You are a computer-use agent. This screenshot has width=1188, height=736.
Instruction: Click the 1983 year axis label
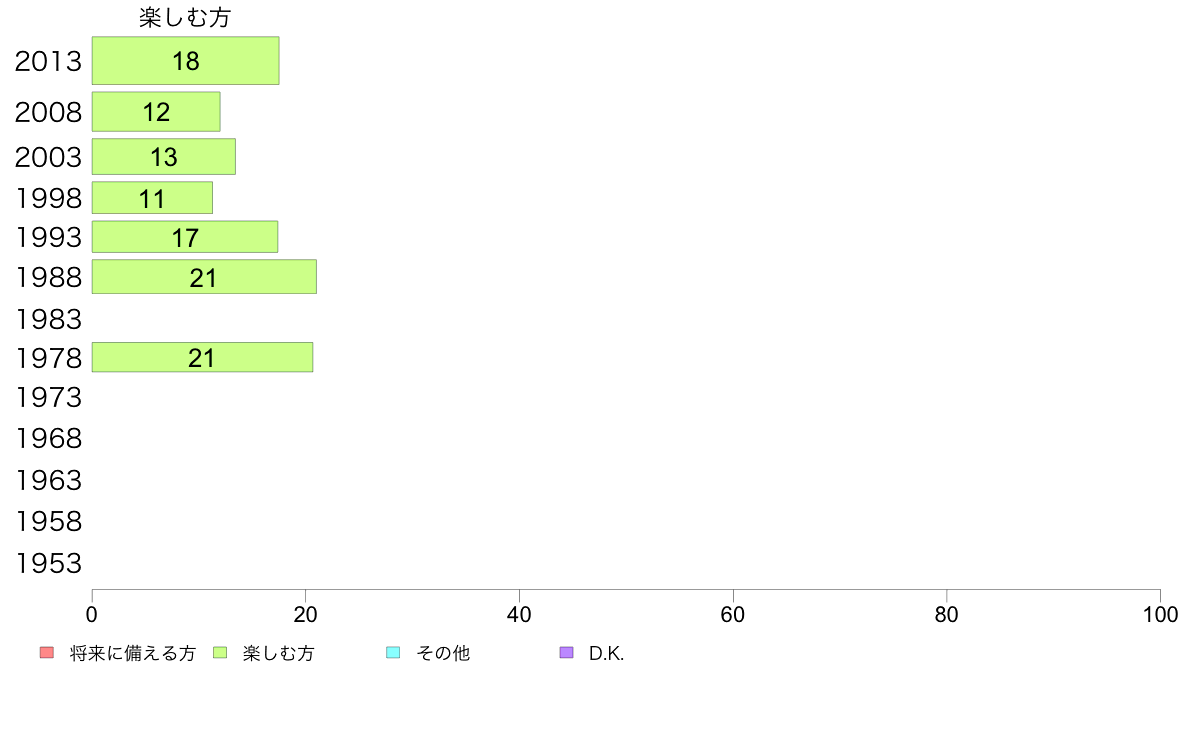pyautogui.click(x=48, y=319)
